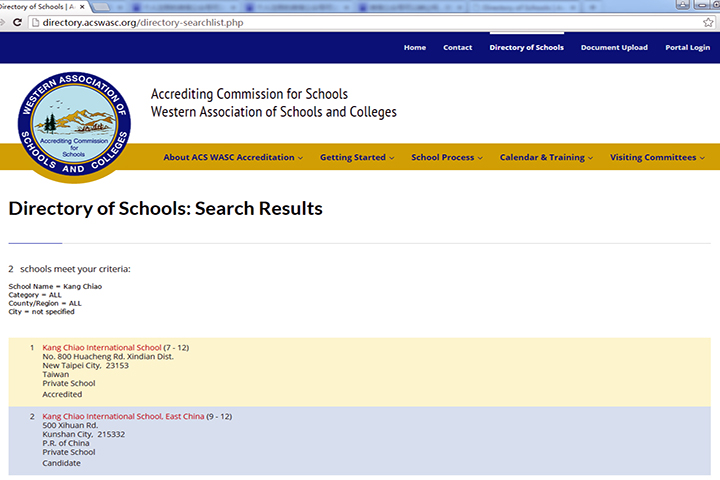
Task: Click the 'City = not specified' criteria line
Action: [x=41, y=311]
